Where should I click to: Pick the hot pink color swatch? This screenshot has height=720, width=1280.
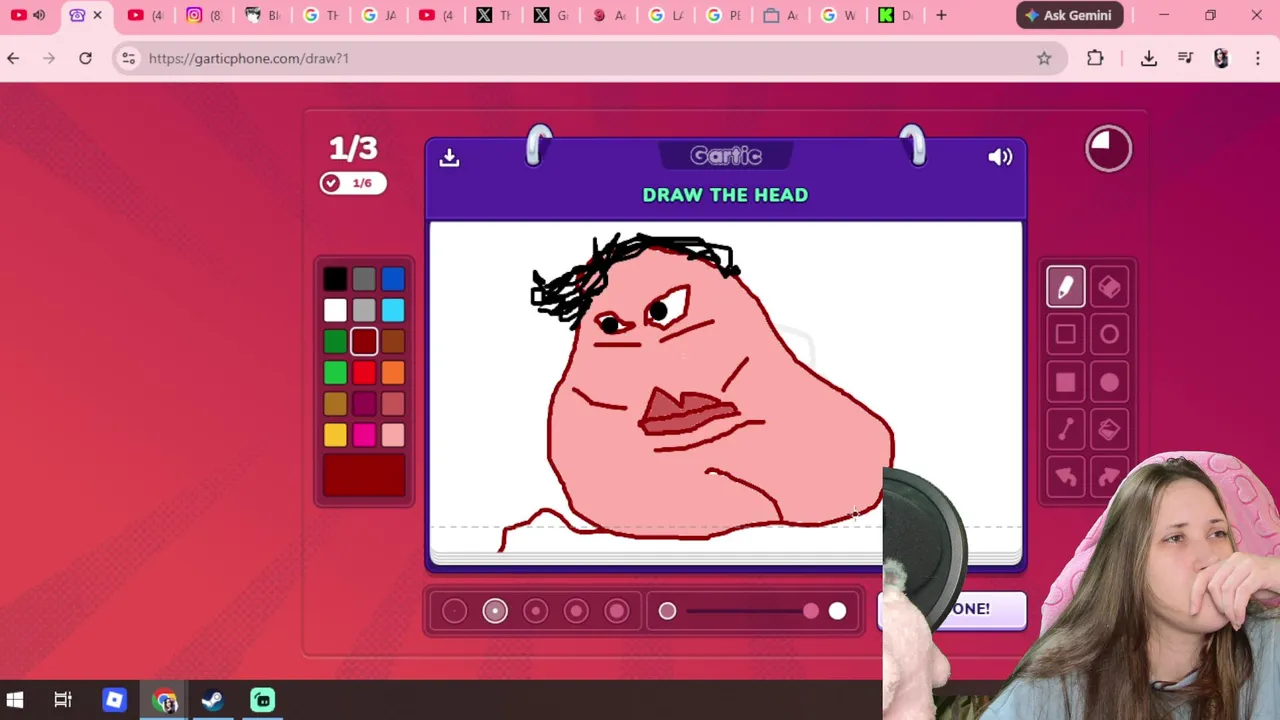pyautogui.click(x=364, y=435)
